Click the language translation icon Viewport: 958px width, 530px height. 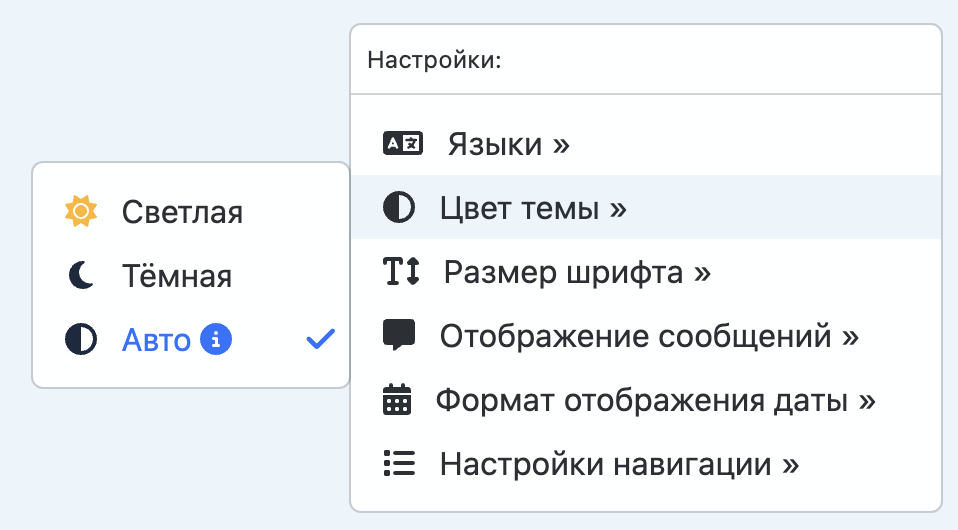tap(403, 144)
